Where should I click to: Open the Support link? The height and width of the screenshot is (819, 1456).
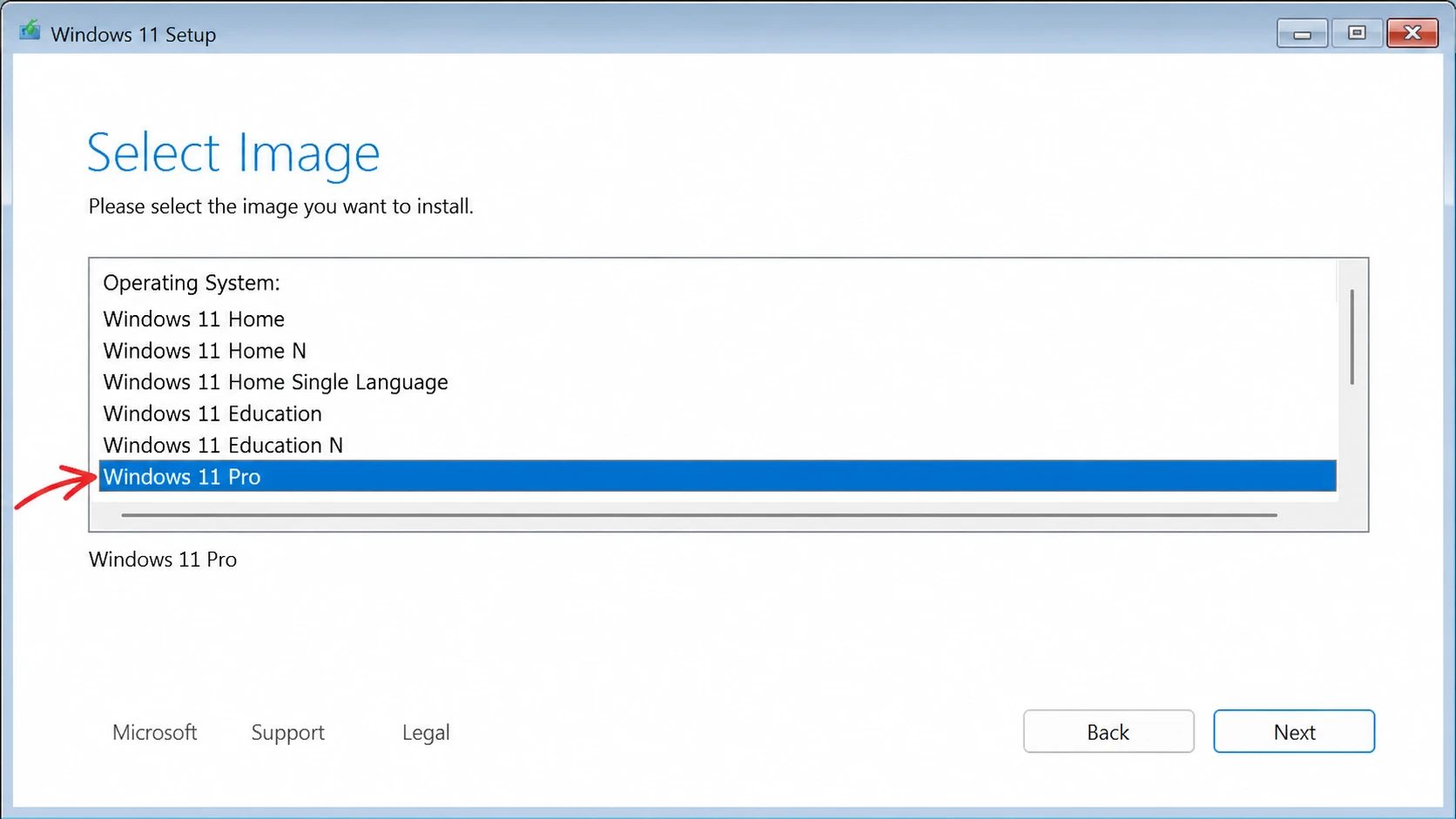pyautogui.click(x=288, y=733)
